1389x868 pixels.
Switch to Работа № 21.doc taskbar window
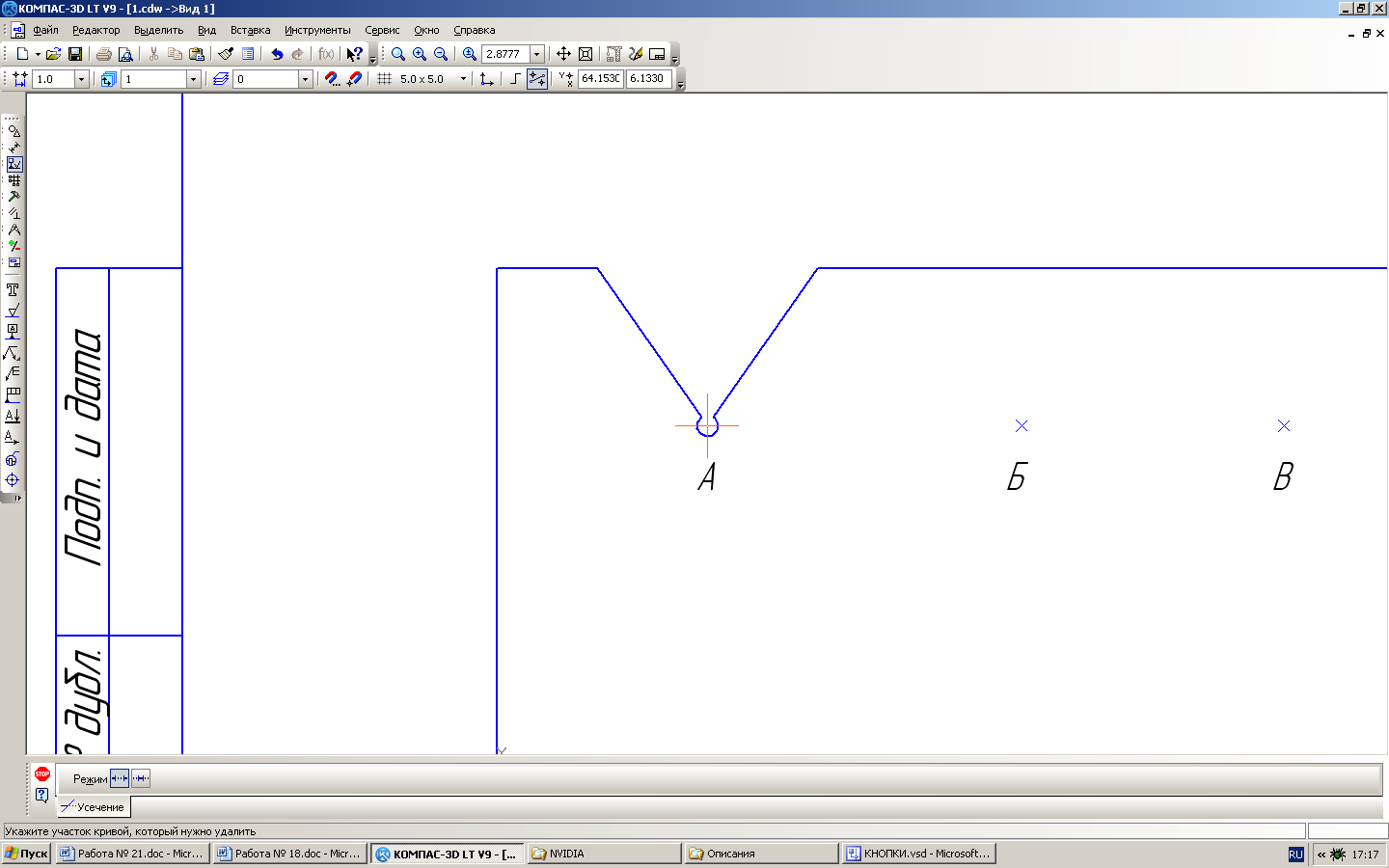pos(132,854)
